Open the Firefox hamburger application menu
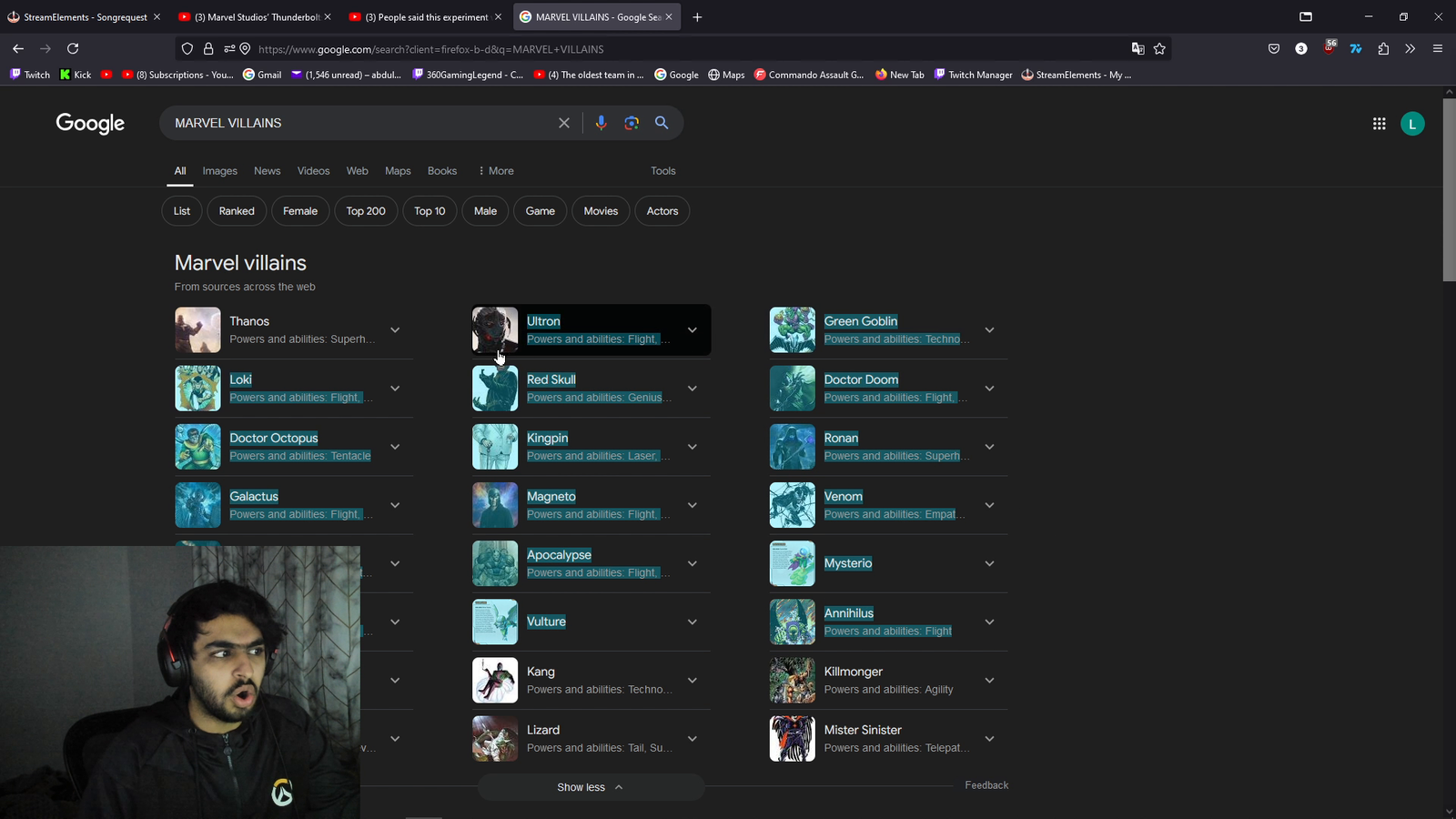Image resolution: width=1456 pixels, height=819 pixels. 1438,49
